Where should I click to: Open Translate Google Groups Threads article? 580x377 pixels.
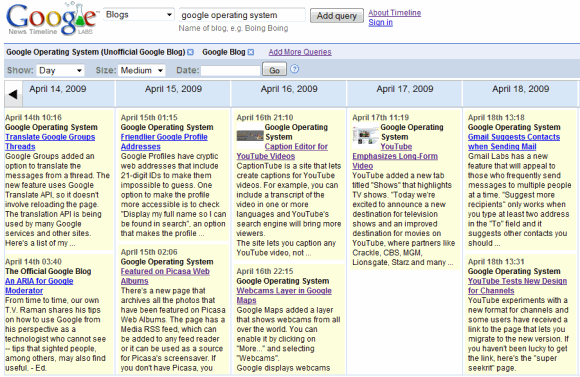50,142
